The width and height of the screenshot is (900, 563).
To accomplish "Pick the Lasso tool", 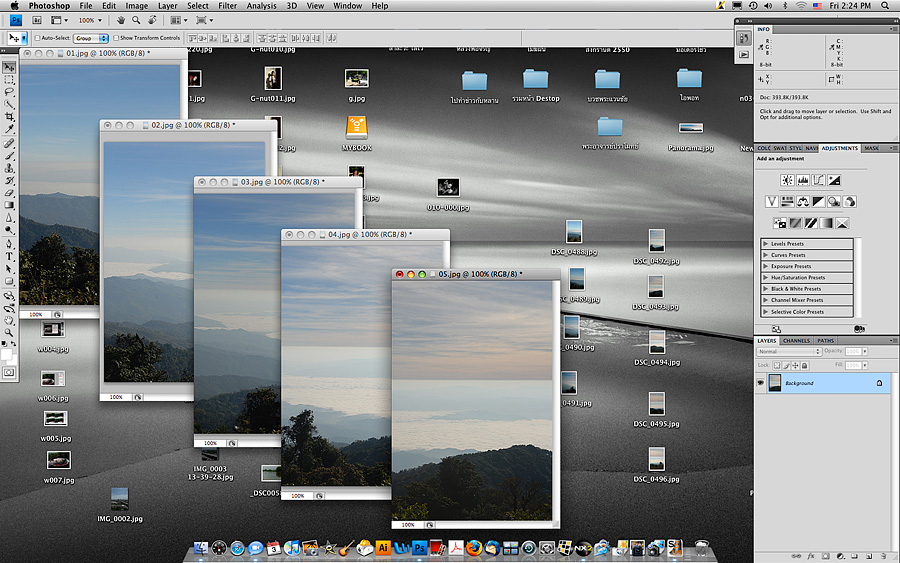I will tap(9, 92).
